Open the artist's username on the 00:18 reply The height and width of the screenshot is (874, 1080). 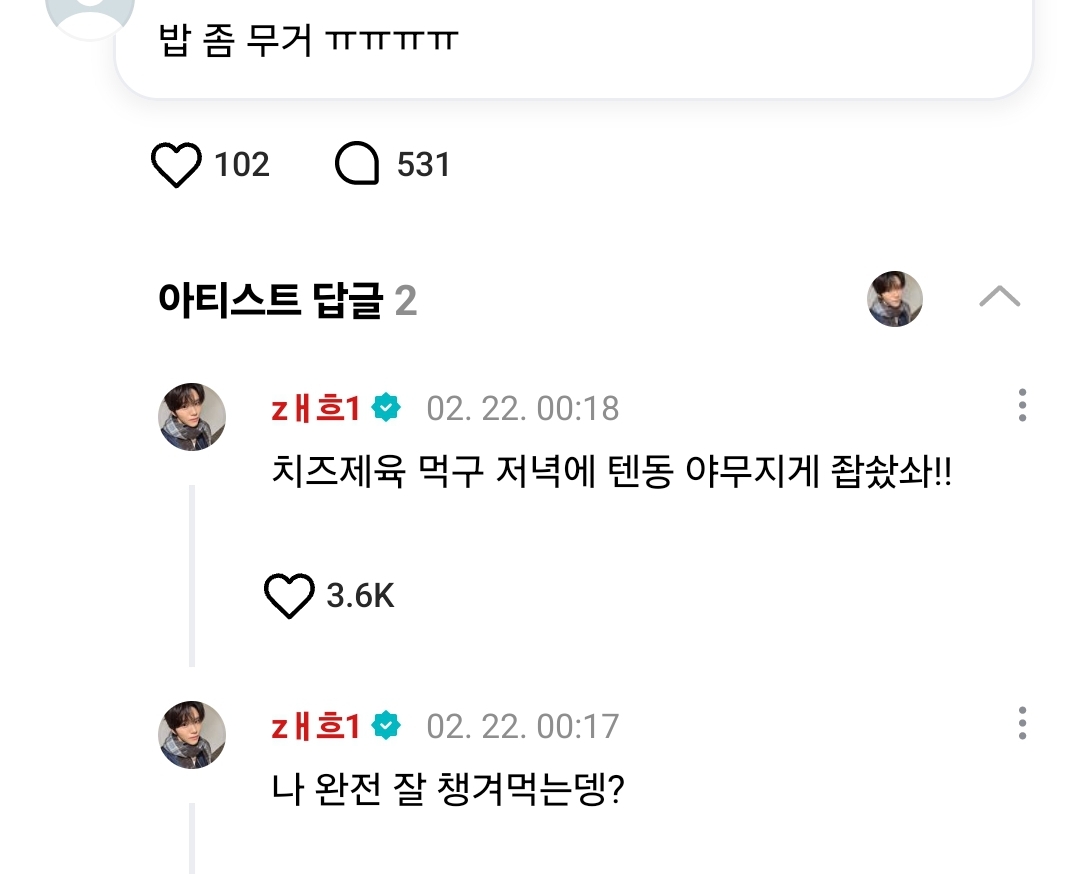tap(315, 408)
